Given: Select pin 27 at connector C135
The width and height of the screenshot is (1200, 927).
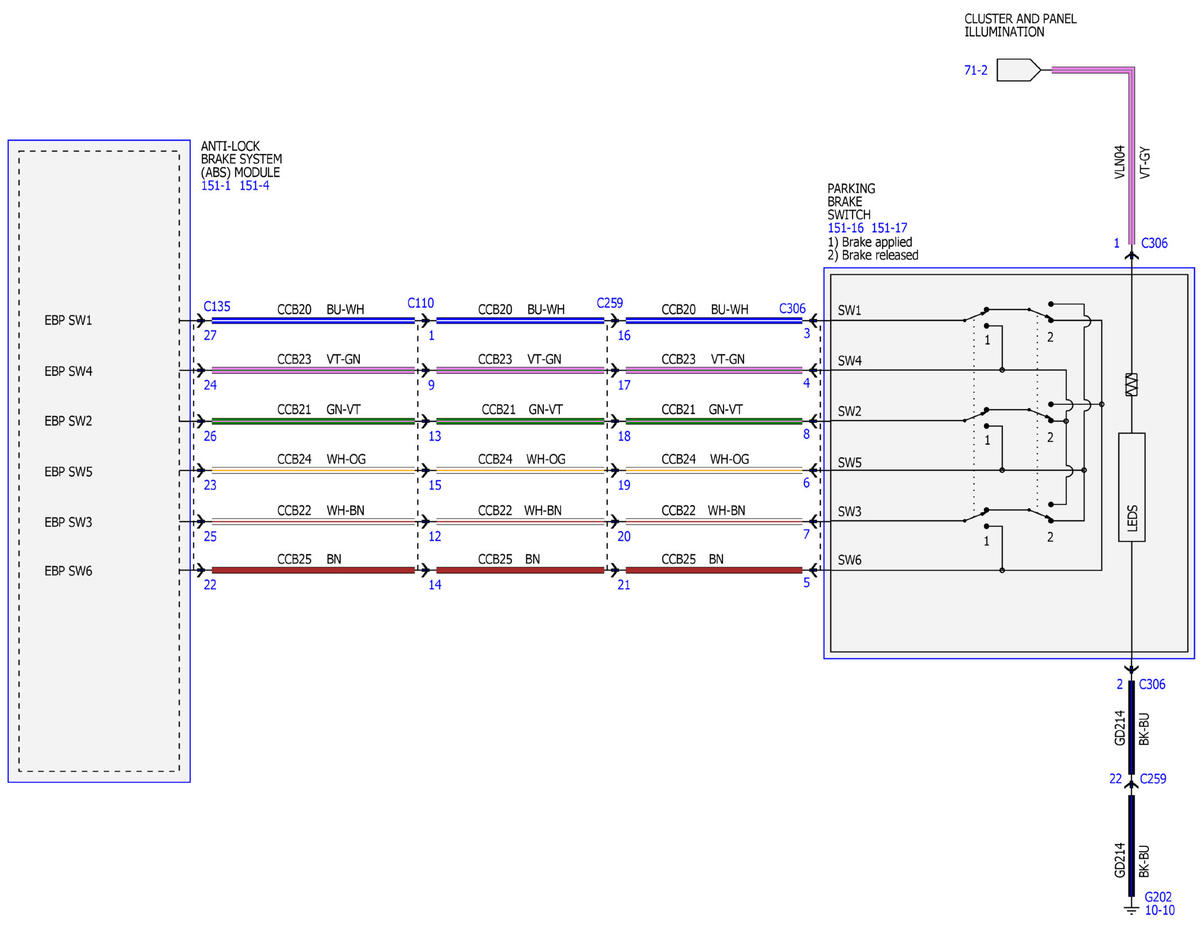Looking at the screenshot, I should point(210,336).
